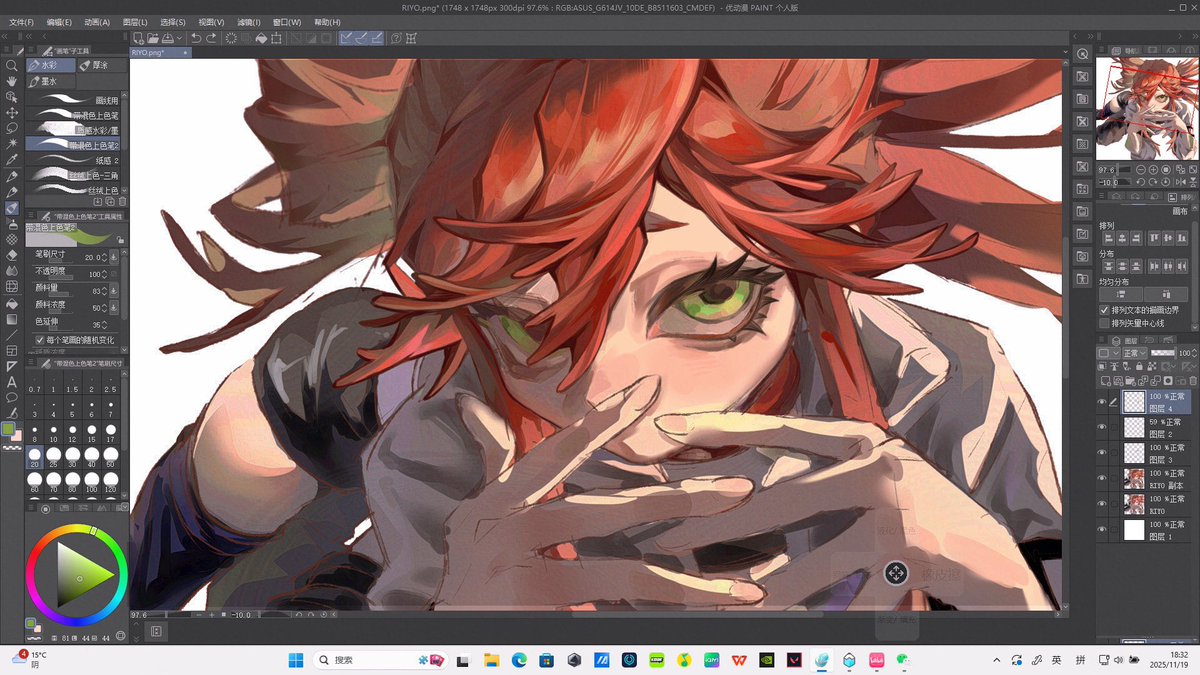The width and height of the screenshot is (1200, 675).
Task: Enable 排列矢量中心线 checkbox
Action: (x=1104, y=323)
